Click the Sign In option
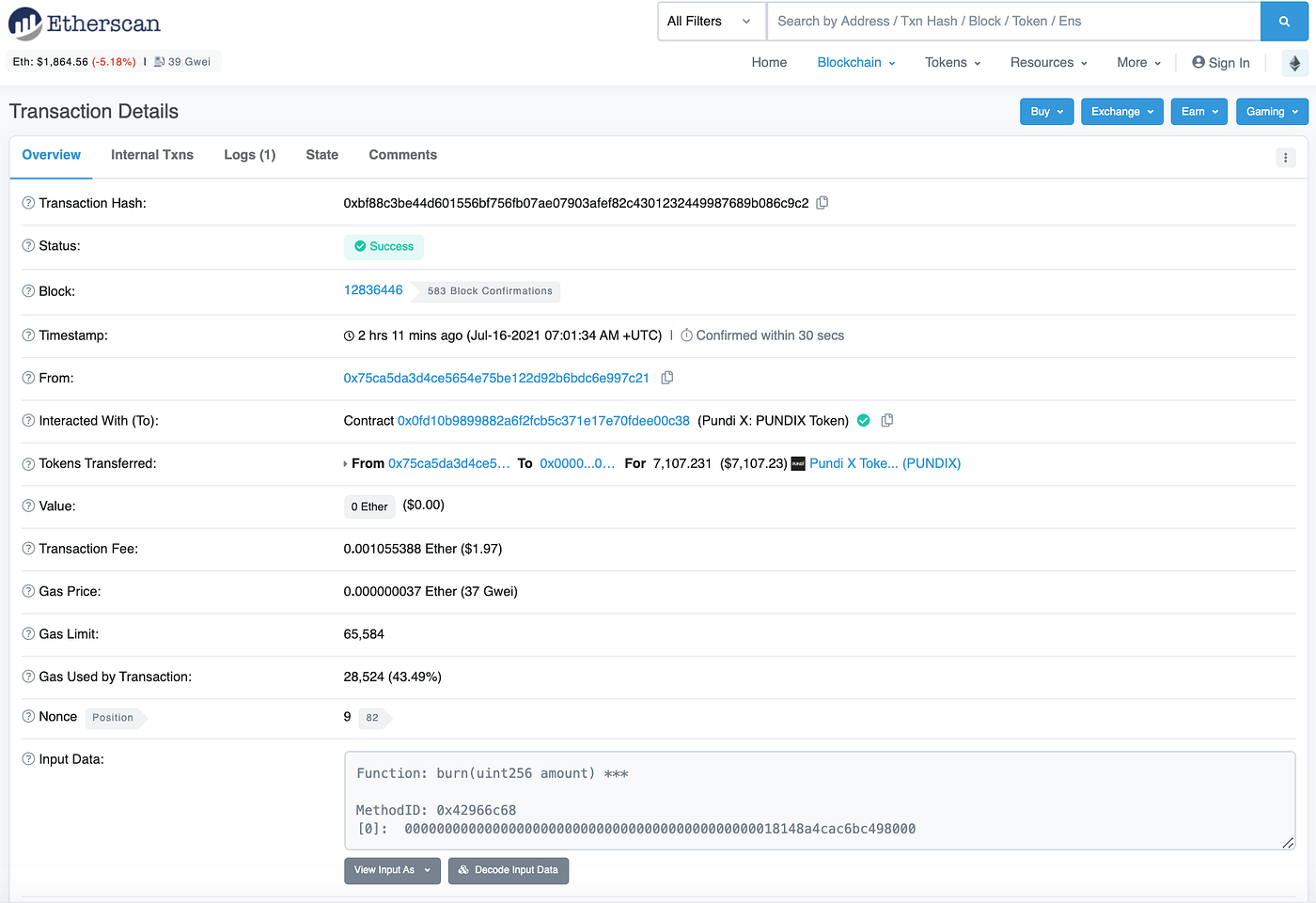The image size is (1316, 903). point(1221,62)
